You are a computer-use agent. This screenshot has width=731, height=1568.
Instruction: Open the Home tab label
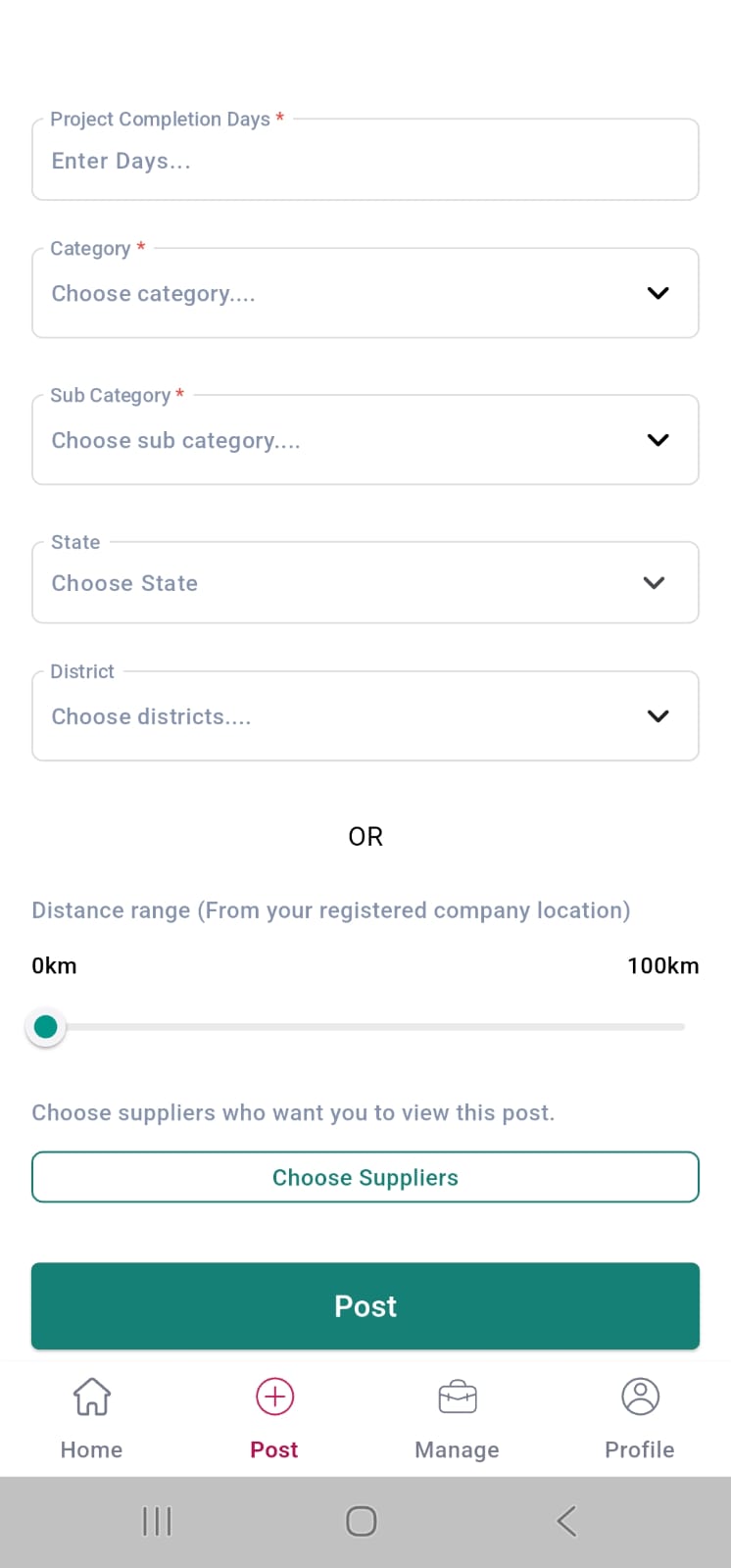tap(91, 1449)
